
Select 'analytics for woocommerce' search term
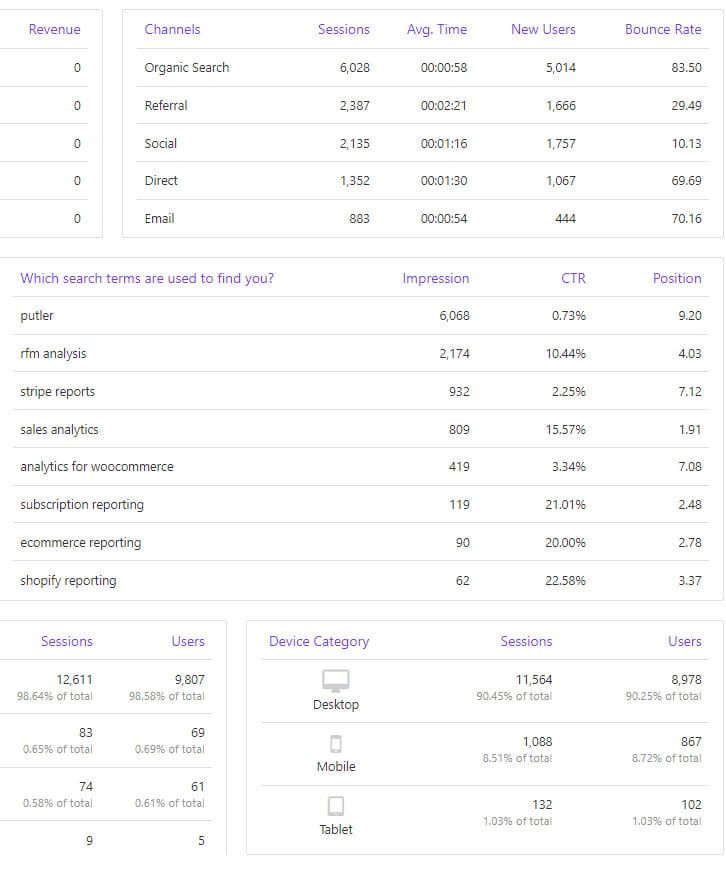(97, 467)
